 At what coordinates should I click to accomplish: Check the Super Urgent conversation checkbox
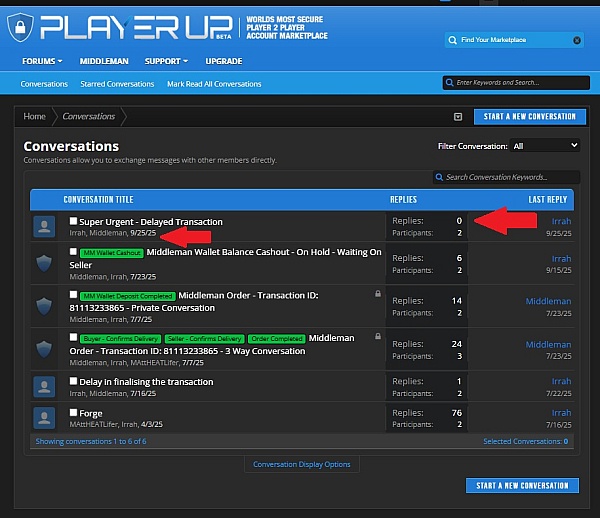(x=73, y=221)
